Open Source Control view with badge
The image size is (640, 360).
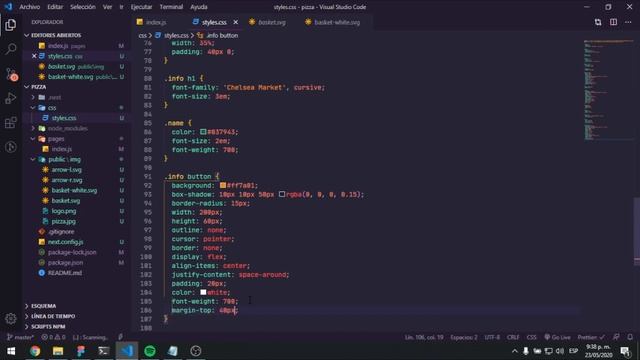11,74
